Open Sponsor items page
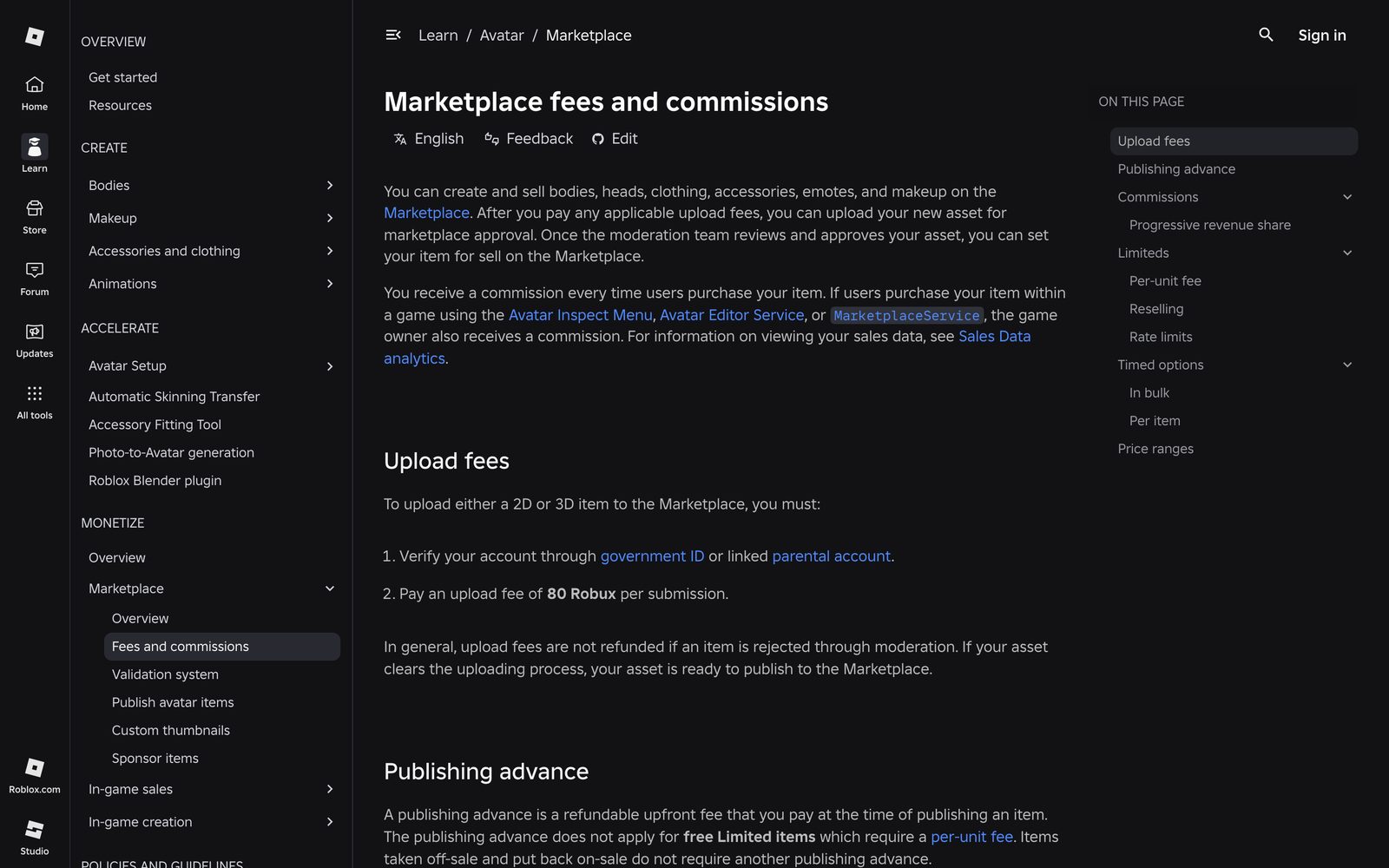The width and height of the screenshot is (1389, 868). tap(155, 758)
